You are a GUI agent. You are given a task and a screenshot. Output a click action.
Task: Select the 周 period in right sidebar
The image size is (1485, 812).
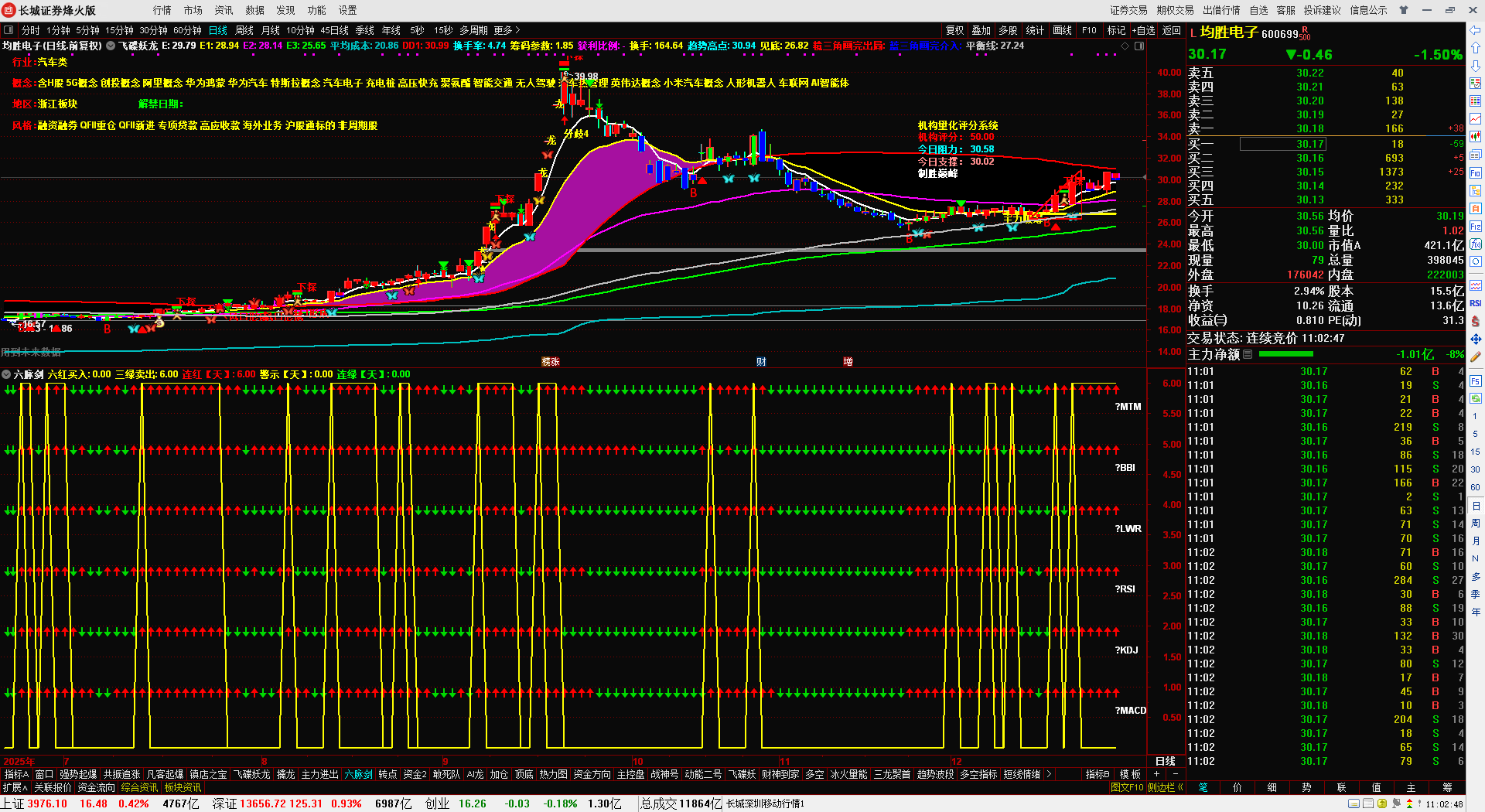[x=1476, y=524]
